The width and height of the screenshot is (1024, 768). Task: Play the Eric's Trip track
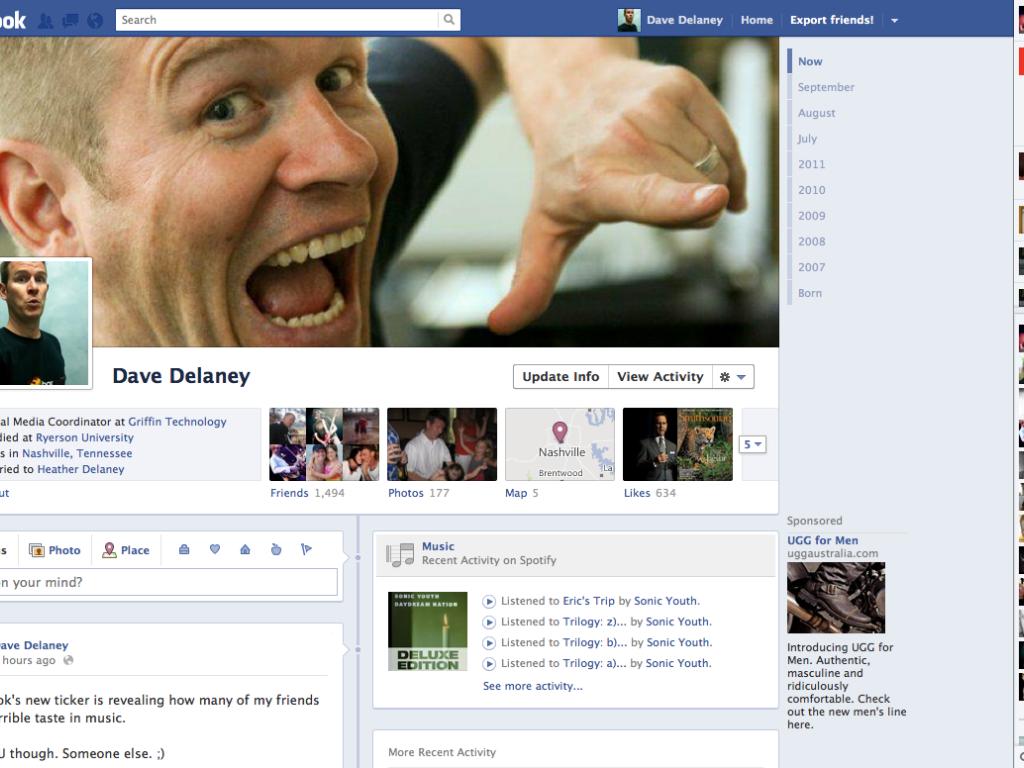coord(489,601)
